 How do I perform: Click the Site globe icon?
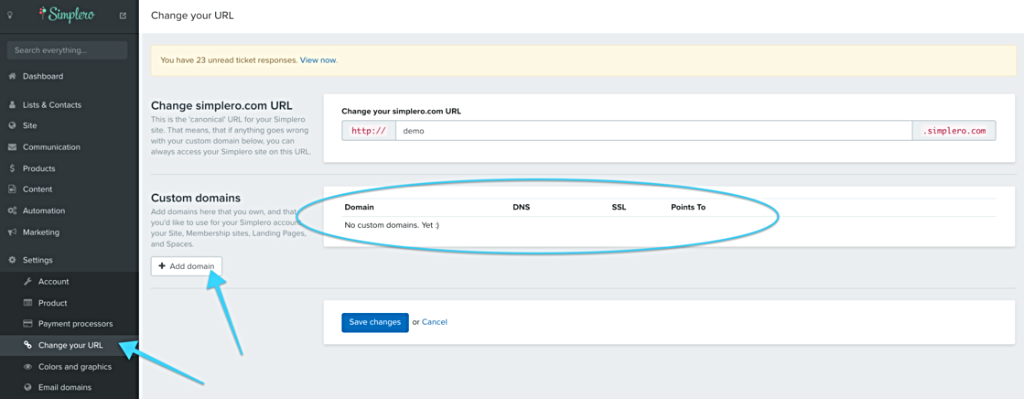click(x=12, y=125)
